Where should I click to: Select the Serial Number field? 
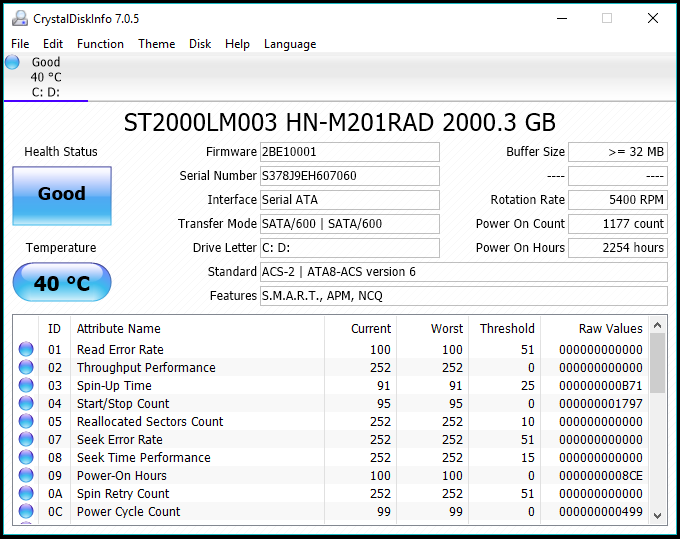(x=349, y=176)
